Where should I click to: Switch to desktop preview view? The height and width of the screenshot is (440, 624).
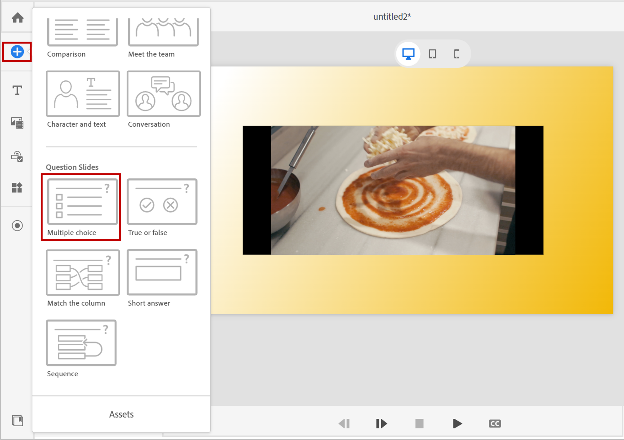point(408,54)
